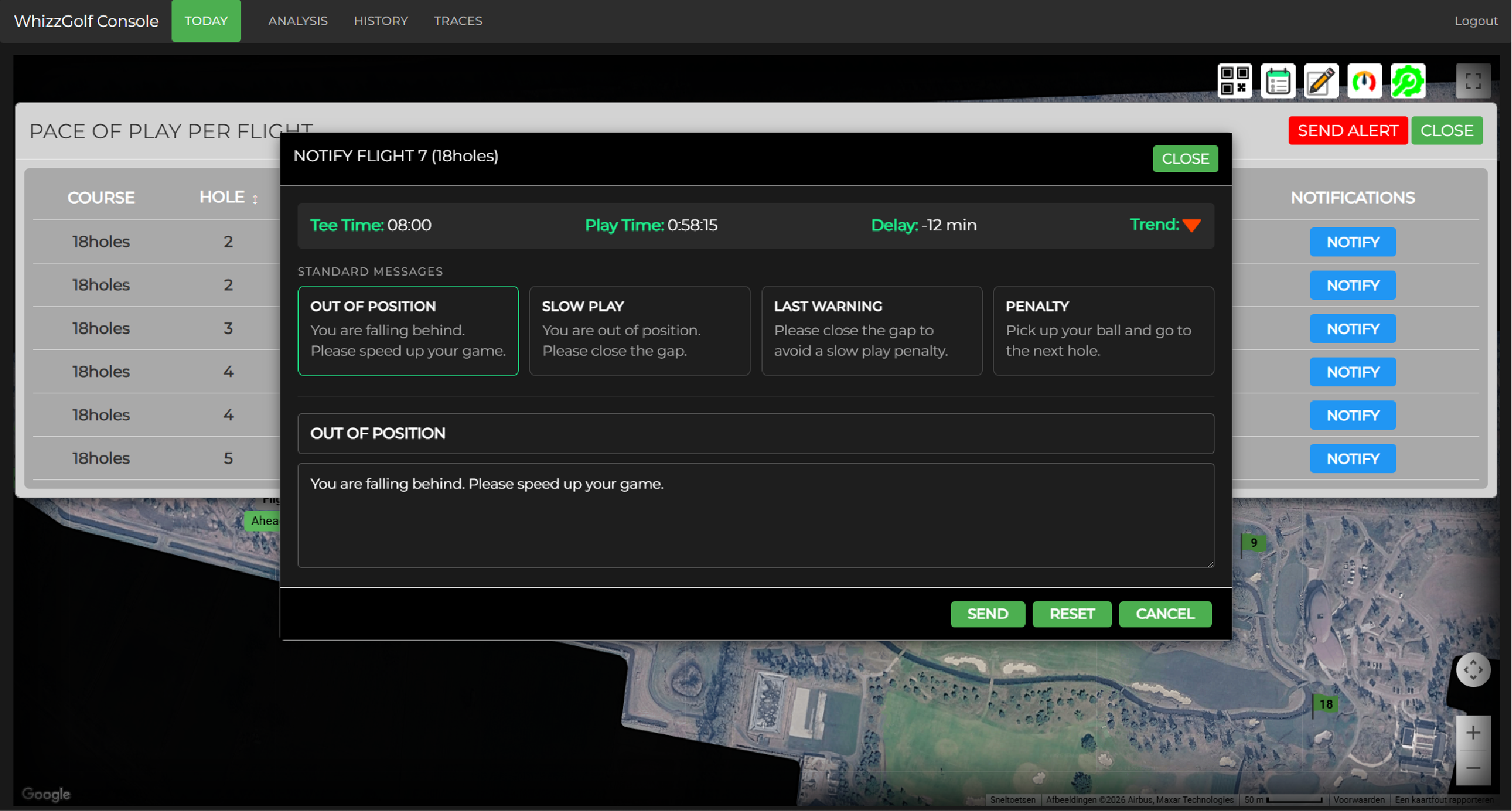Click NOTIFY in hole 5 row
This screenshot has height=811, width=1512.
(x=1353, y=459)
